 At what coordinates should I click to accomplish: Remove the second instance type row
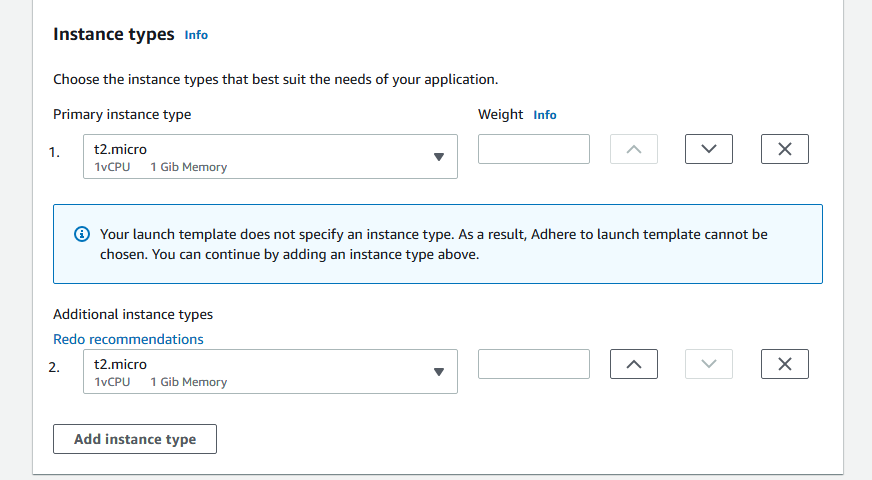coord(785,364)
